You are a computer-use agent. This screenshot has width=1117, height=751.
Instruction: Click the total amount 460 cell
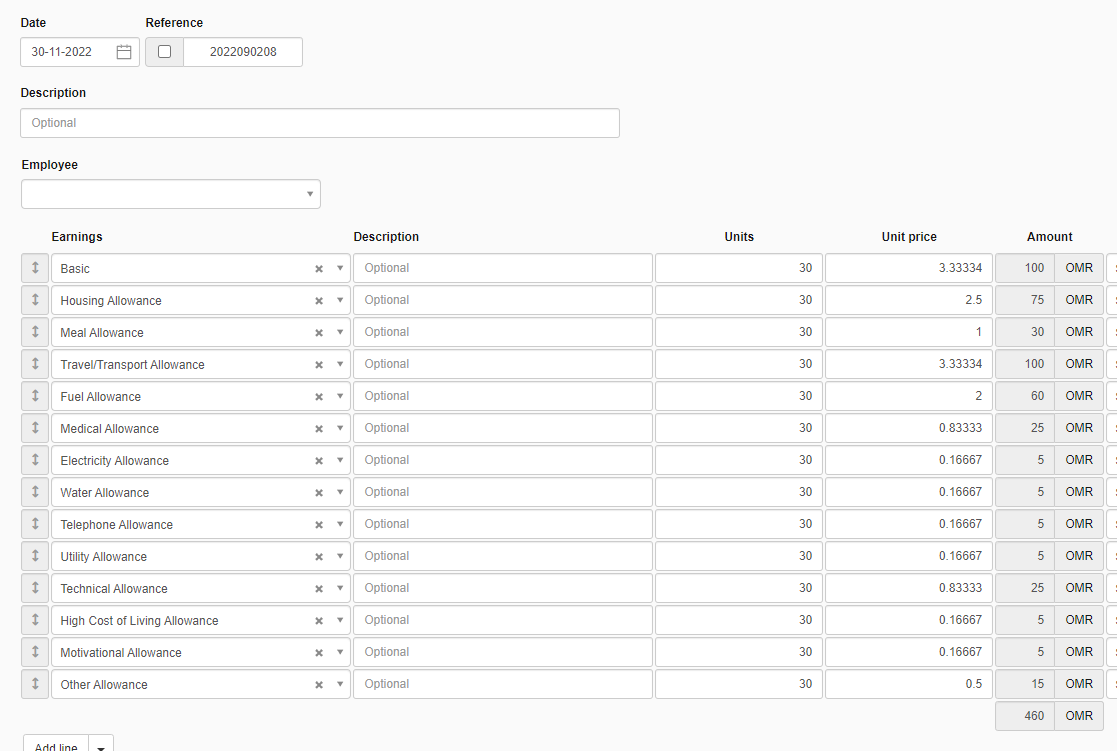tap(1025, 716)
